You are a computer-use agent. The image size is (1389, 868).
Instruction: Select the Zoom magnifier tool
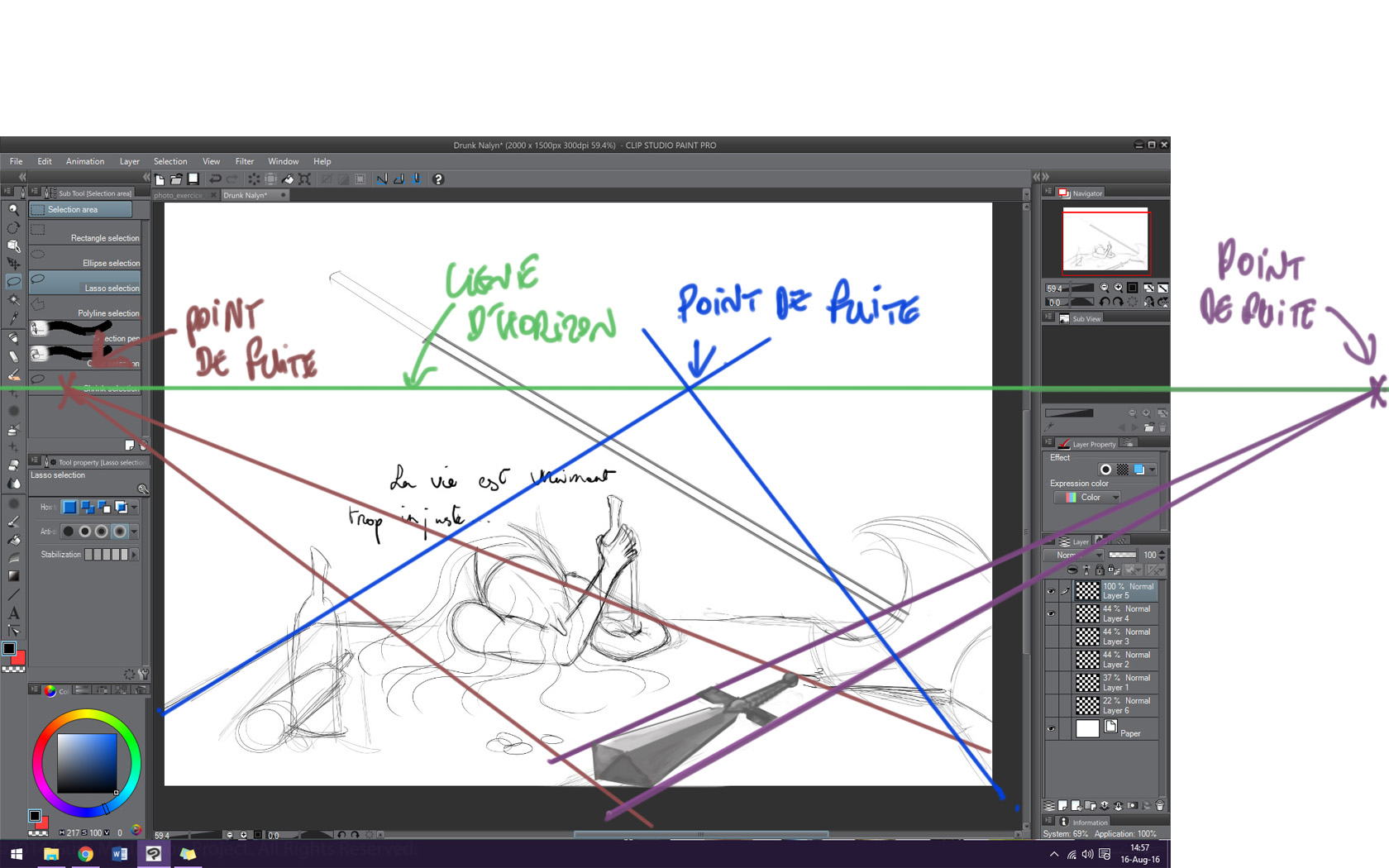click(13, 210)
